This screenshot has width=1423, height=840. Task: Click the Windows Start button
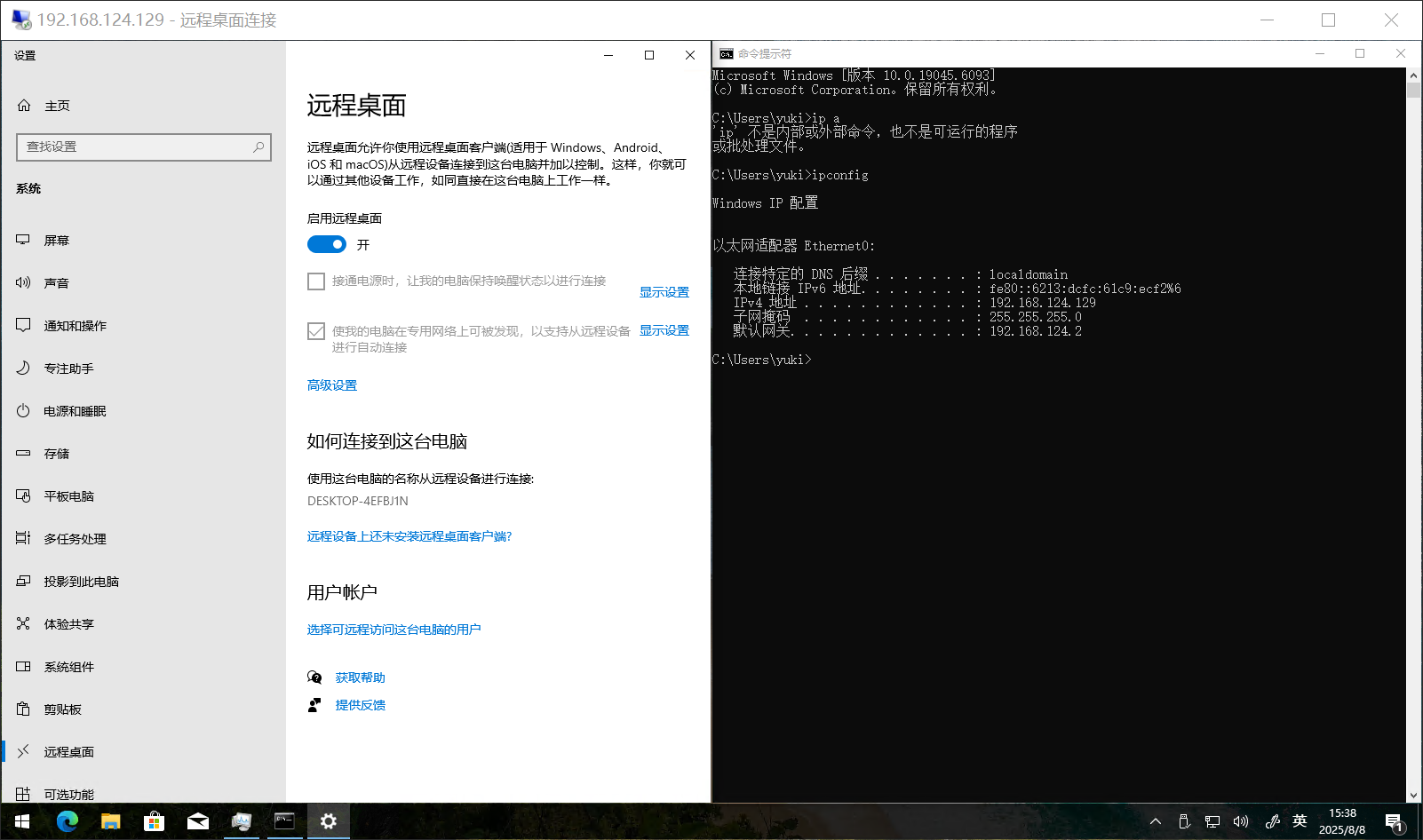[x=22, y=821]
